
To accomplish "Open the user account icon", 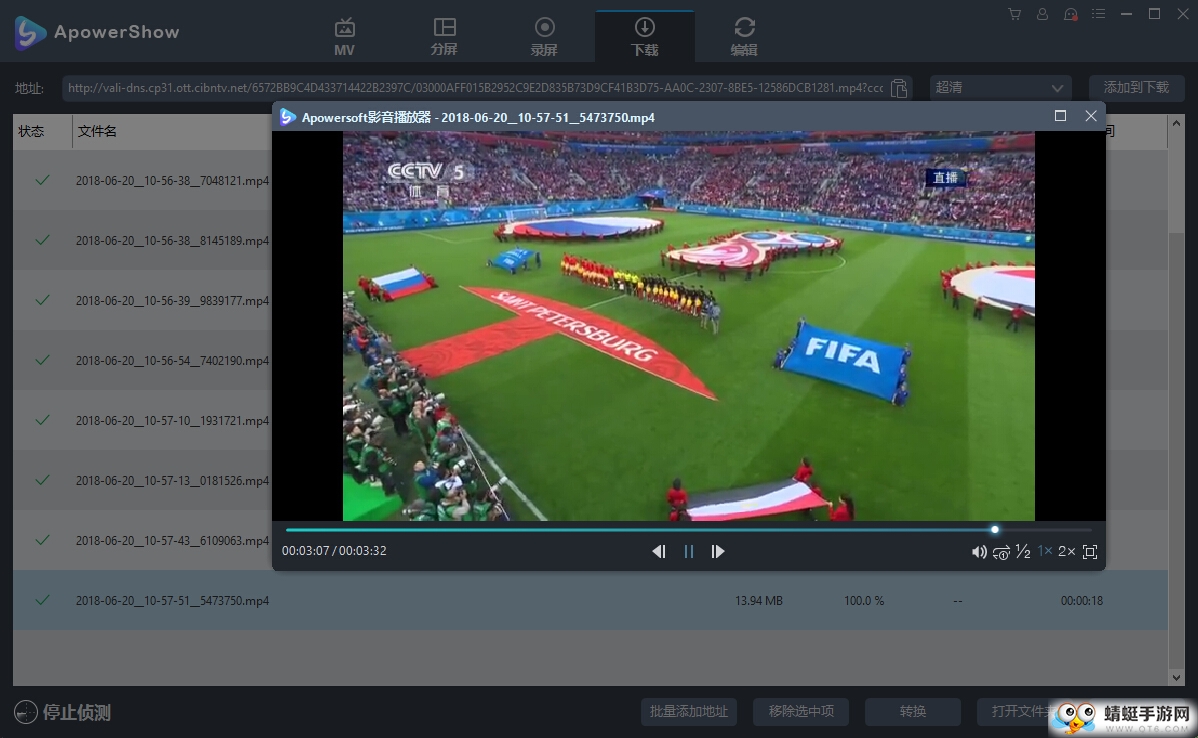I will [1042, 14].
